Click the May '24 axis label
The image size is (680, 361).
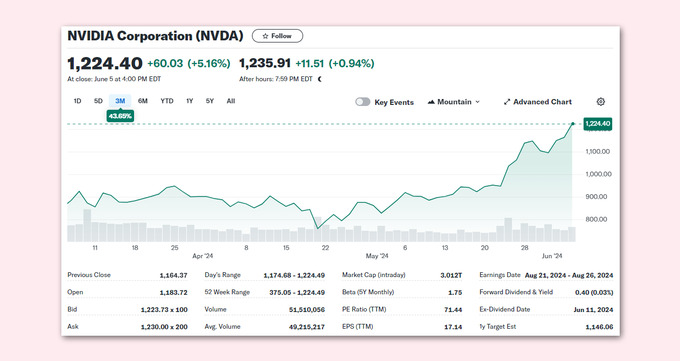click(377, 256)
